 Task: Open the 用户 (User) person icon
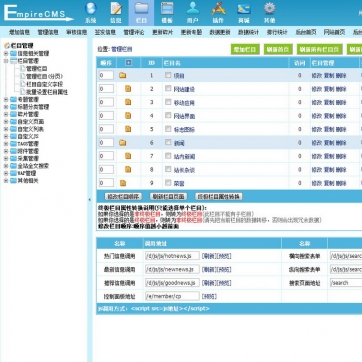[x=193, y=9]
